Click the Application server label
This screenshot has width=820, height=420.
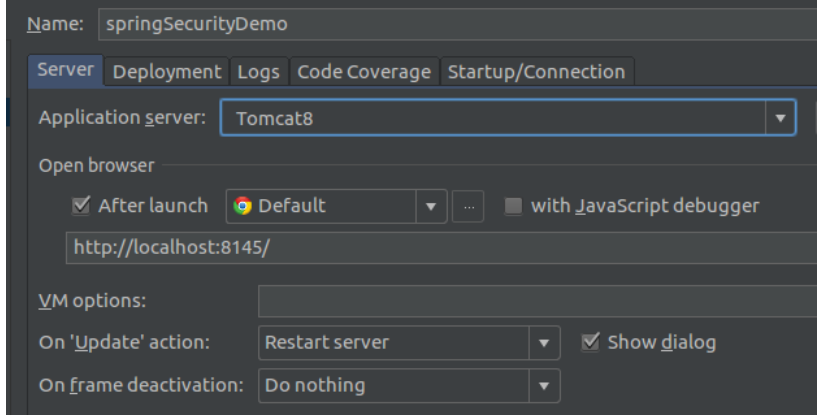[x=122, y=118]
